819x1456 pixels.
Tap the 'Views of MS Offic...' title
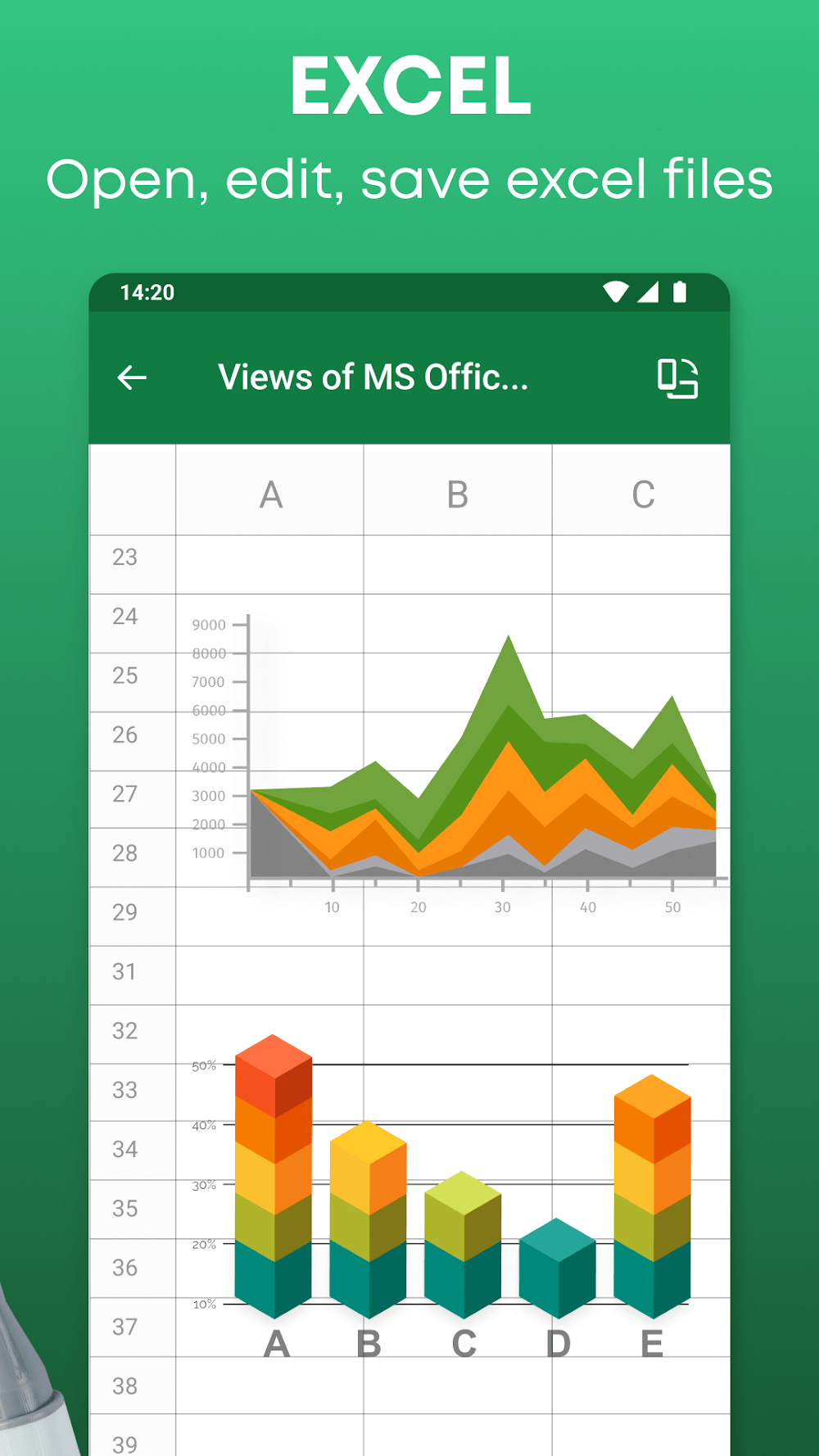(x=373, y=378)
